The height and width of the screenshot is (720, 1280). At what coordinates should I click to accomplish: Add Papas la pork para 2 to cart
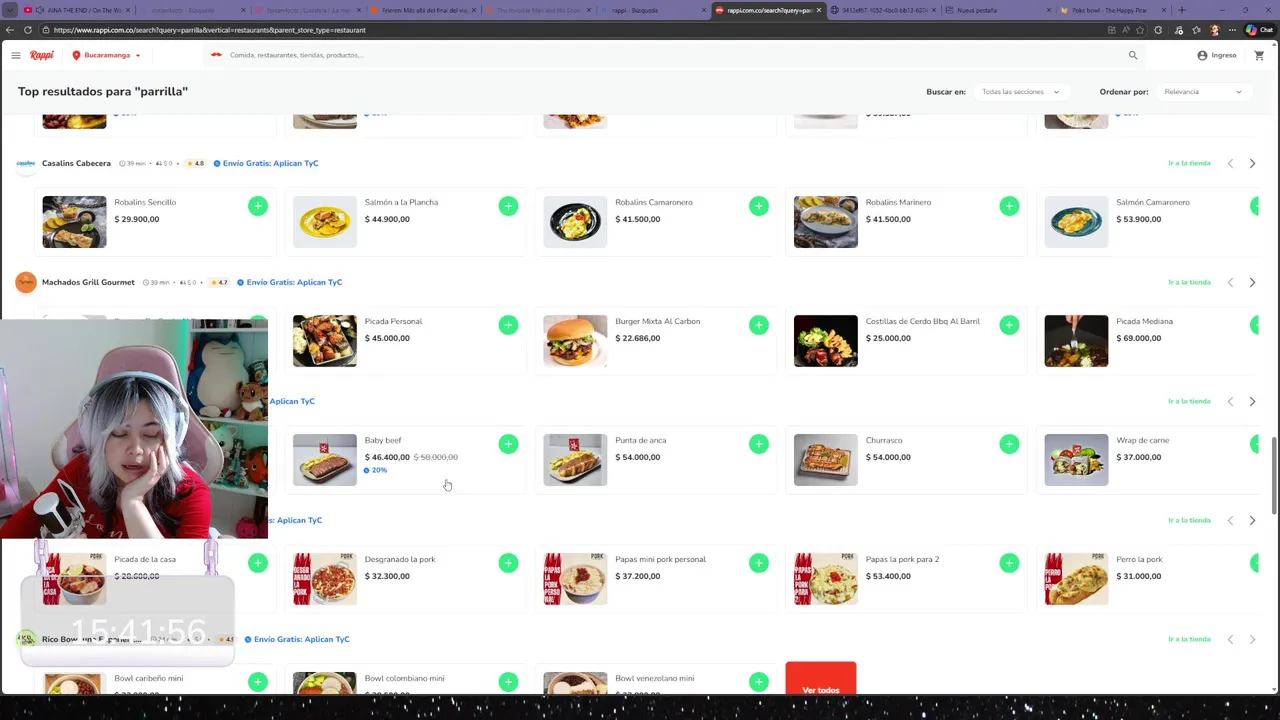tap(1009, 563)
